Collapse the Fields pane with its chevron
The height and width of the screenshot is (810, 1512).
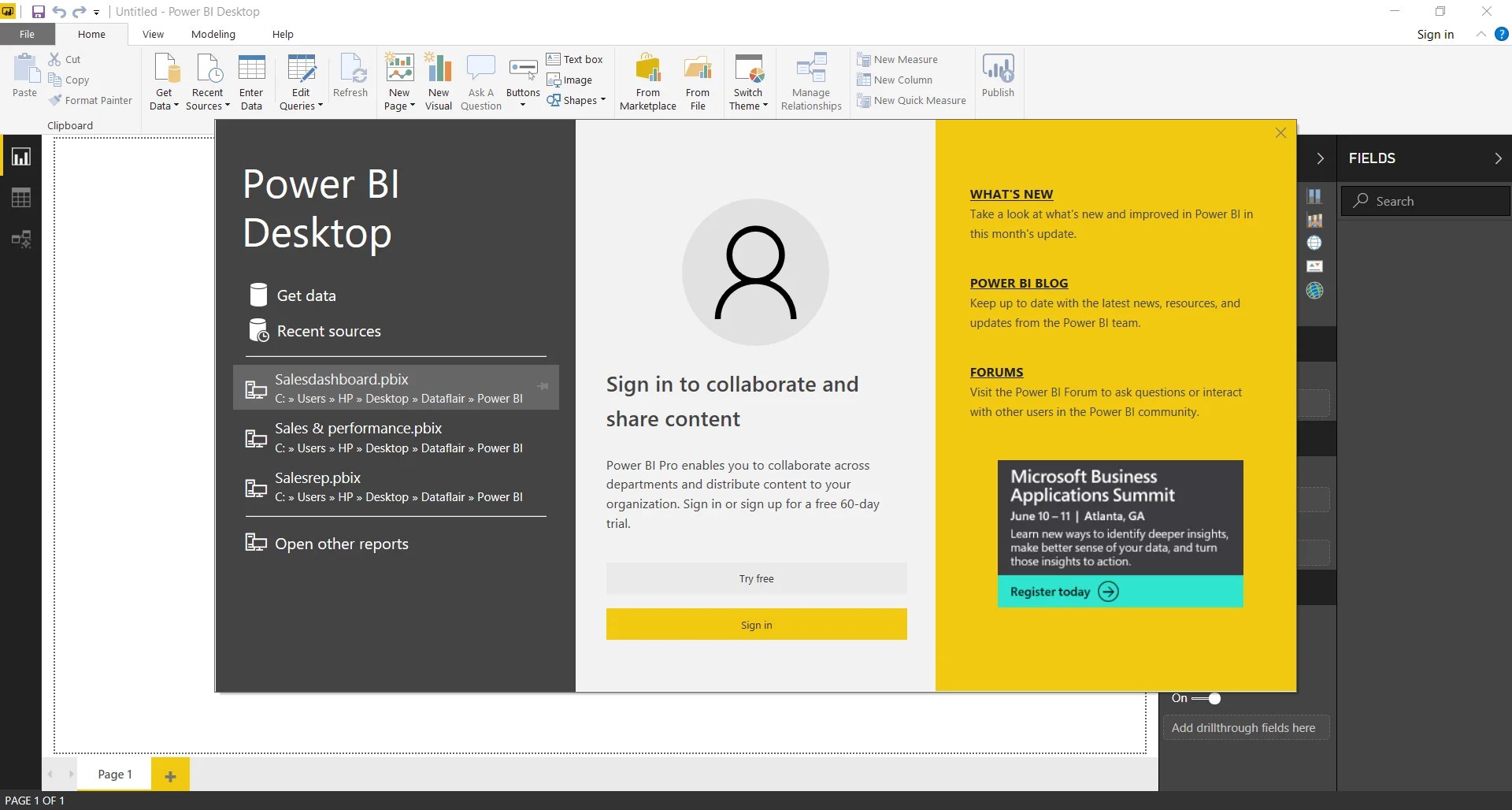click(x=1499, y=158)
